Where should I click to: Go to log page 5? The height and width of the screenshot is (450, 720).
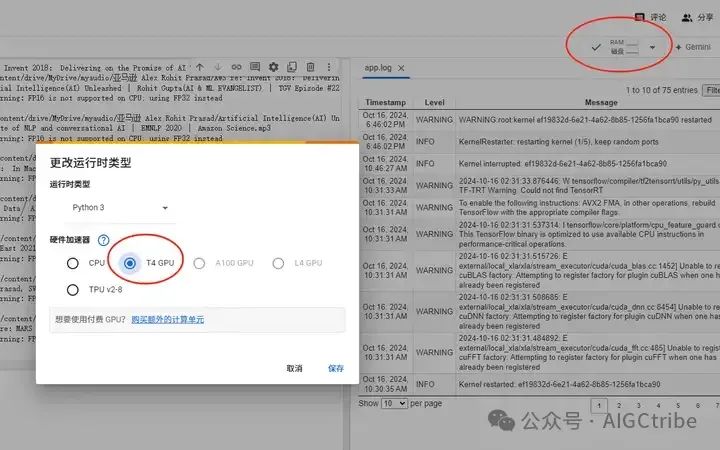point(678,405)
